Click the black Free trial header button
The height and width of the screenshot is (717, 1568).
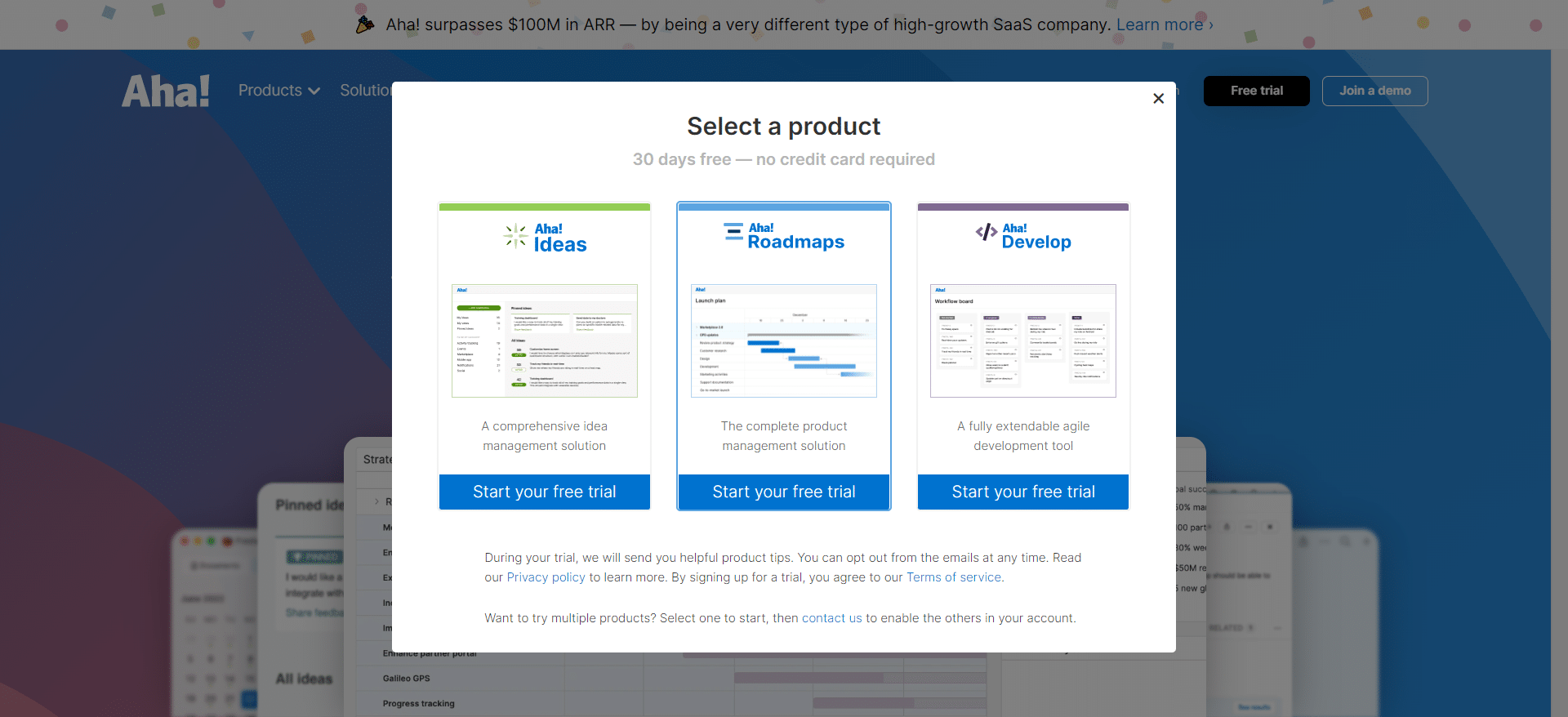1256,91
